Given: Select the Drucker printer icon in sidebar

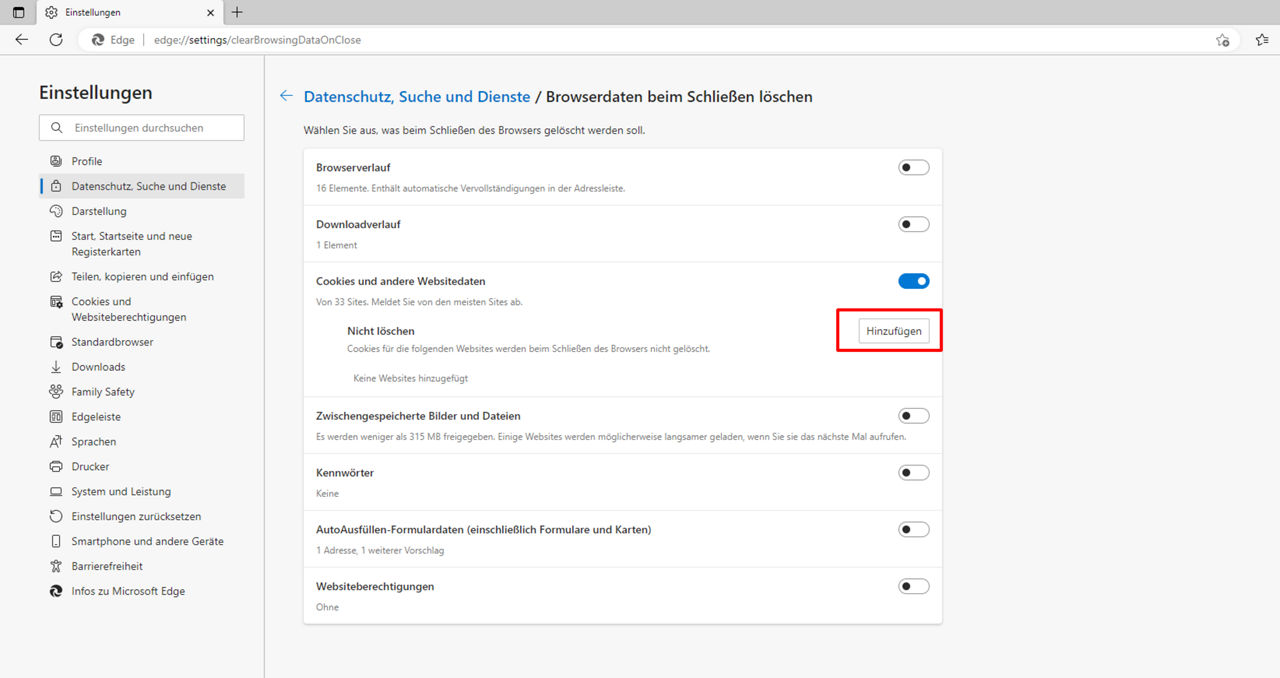Looking at the screenshot, I should pyautogui.click(x=57, y=466).
